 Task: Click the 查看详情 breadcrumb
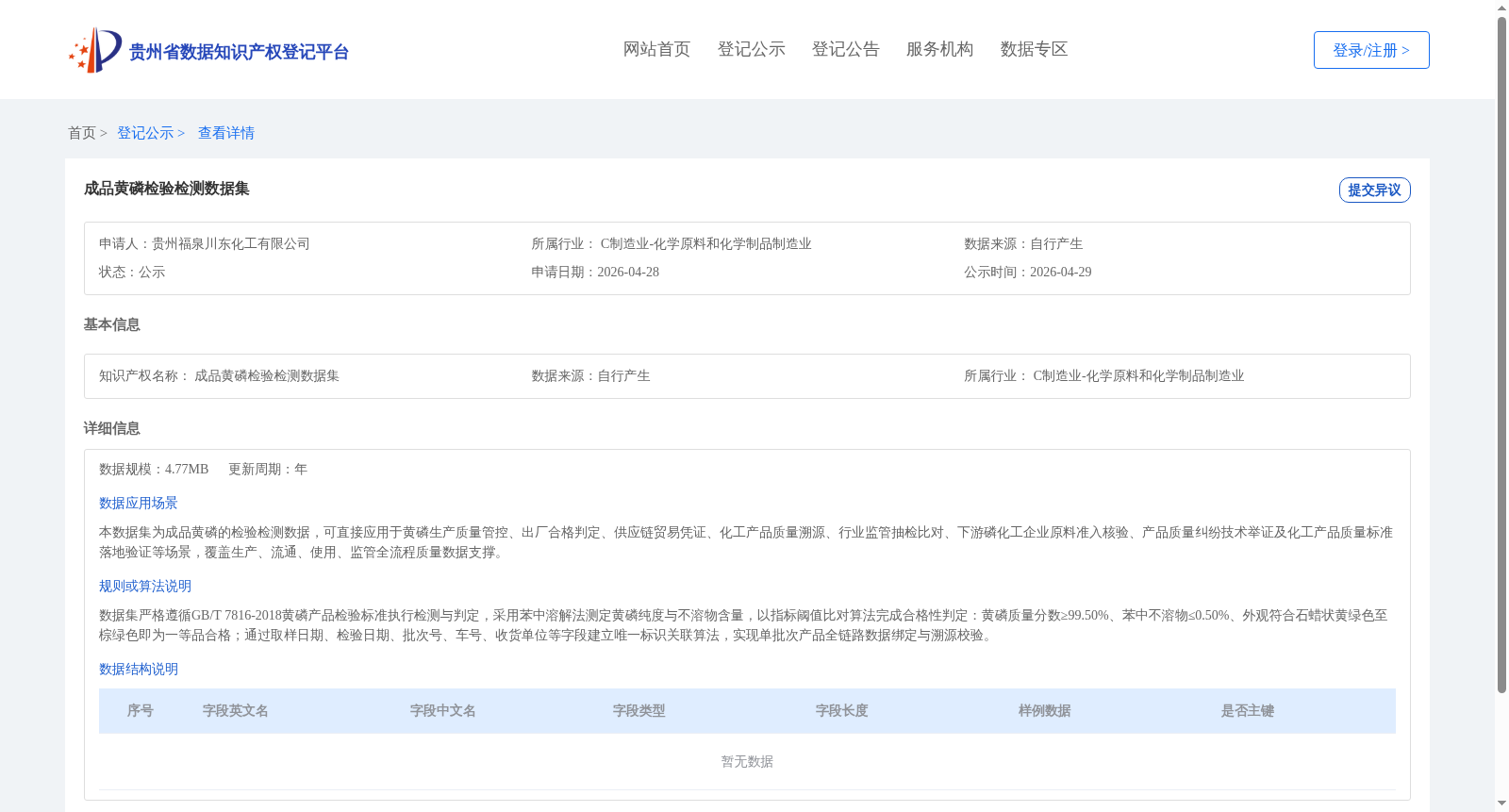(x=226, y=133)
